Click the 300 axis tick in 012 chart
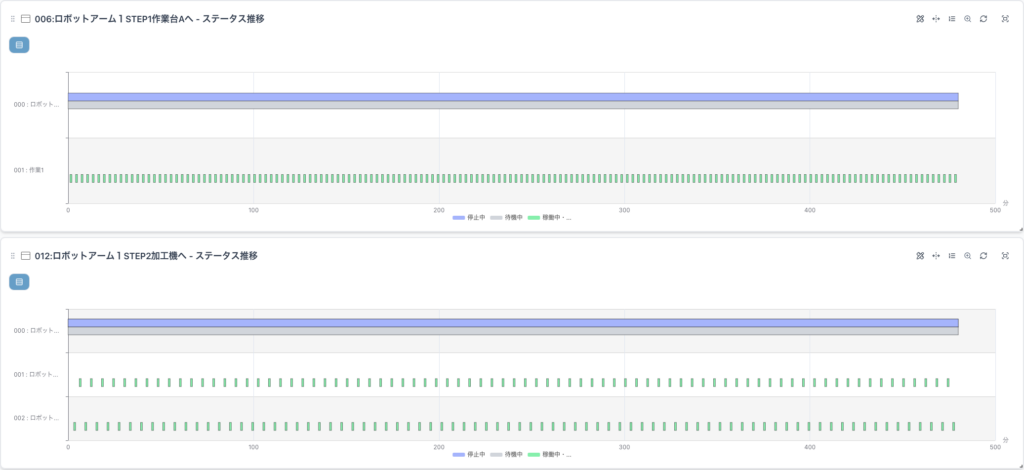This screenshot has width=1024, height=470. (624, 447)
